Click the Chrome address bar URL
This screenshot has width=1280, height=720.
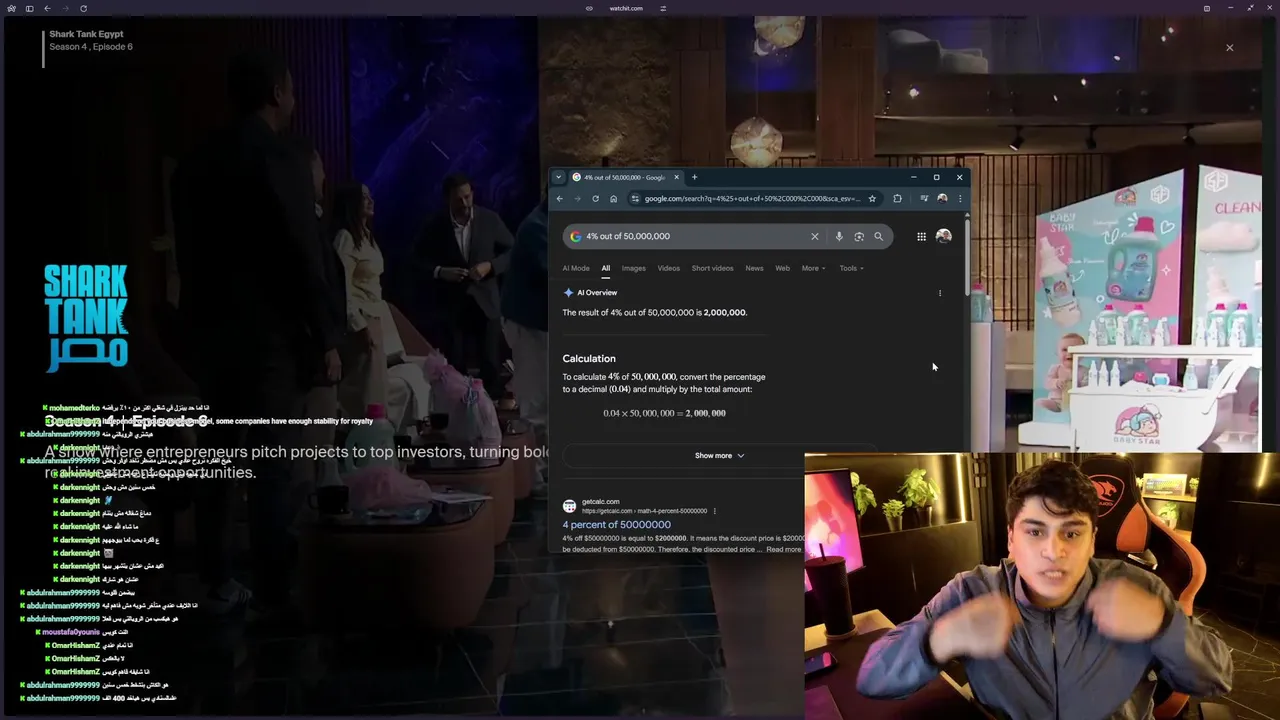pos(752,198)
